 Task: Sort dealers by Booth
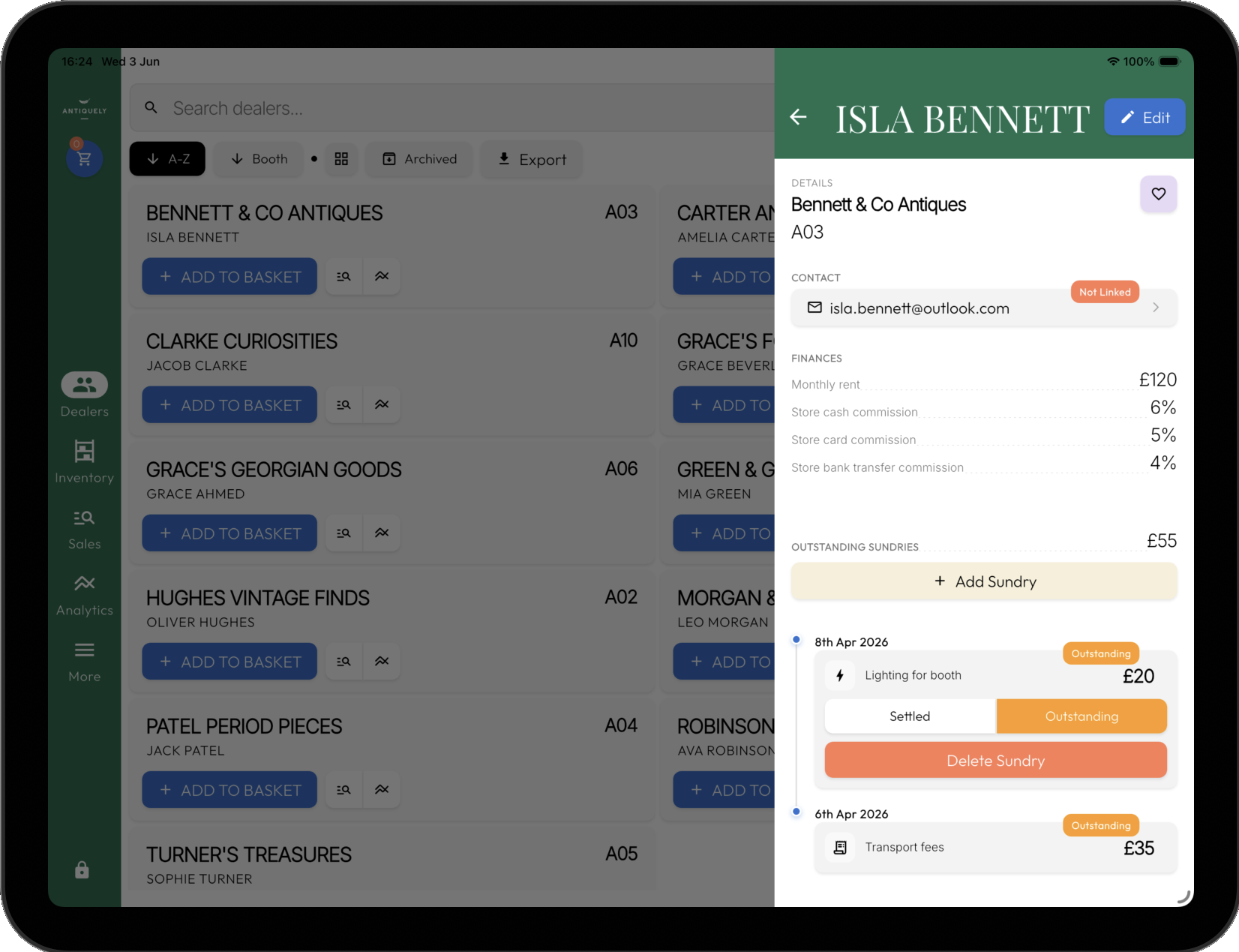[259, 159]
